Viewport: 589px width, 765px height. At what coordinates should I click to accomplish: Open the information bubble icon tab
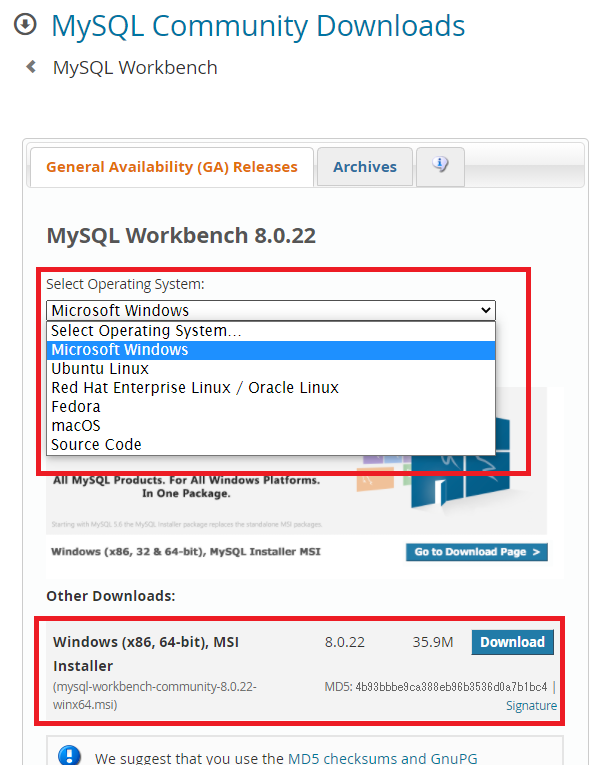[x=440, y=166]
